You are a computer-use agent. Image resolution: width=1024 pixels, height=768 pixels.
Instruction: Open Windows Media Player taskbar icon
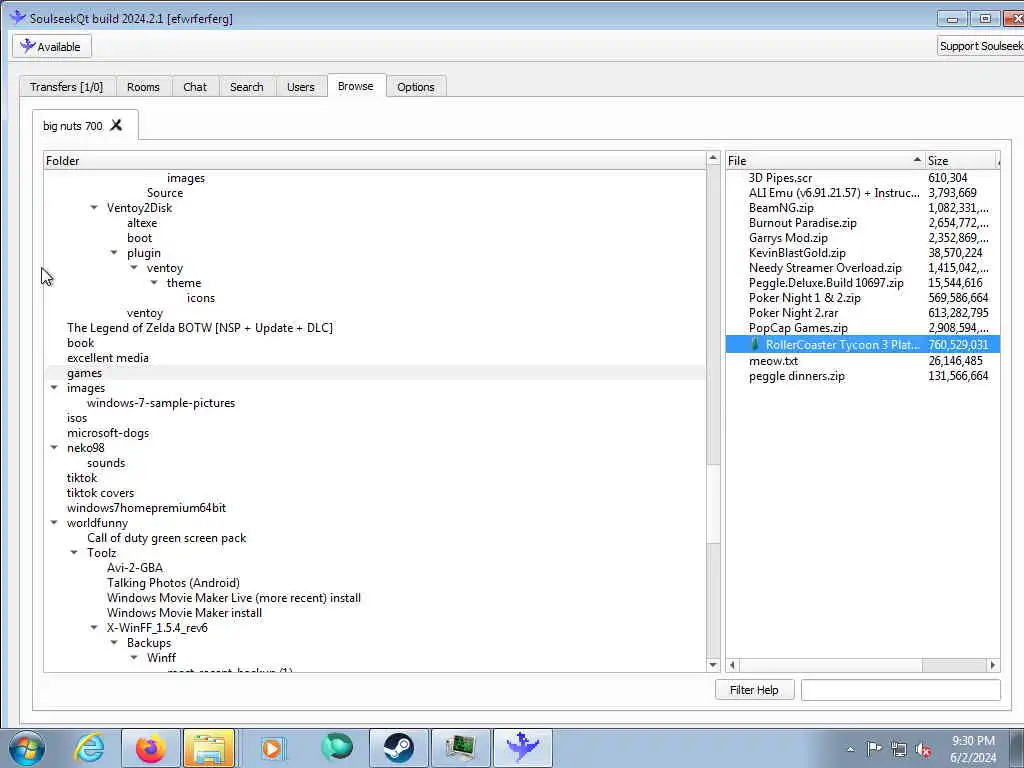click(x=272, y=748)
